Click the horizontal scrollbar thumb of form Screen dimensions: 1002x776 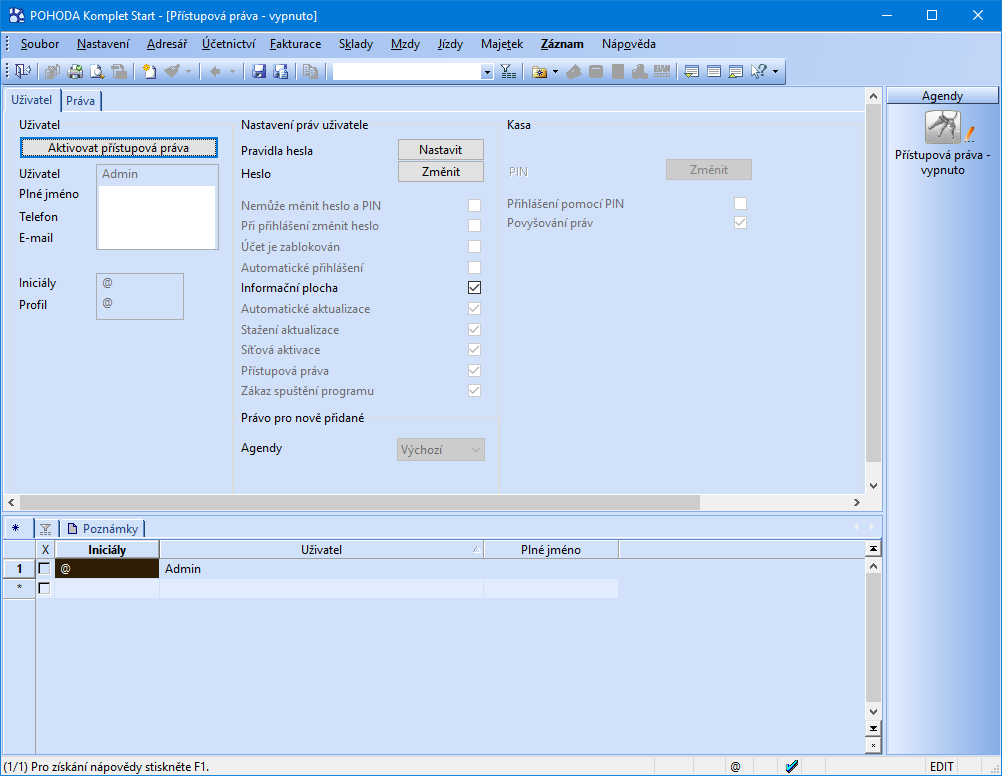pos(359,502)
